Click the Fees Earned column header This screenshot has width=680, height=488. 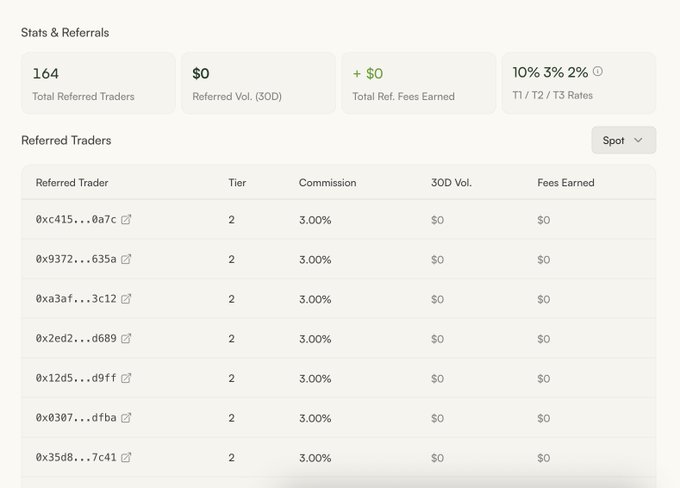click(x=566, y=183)
